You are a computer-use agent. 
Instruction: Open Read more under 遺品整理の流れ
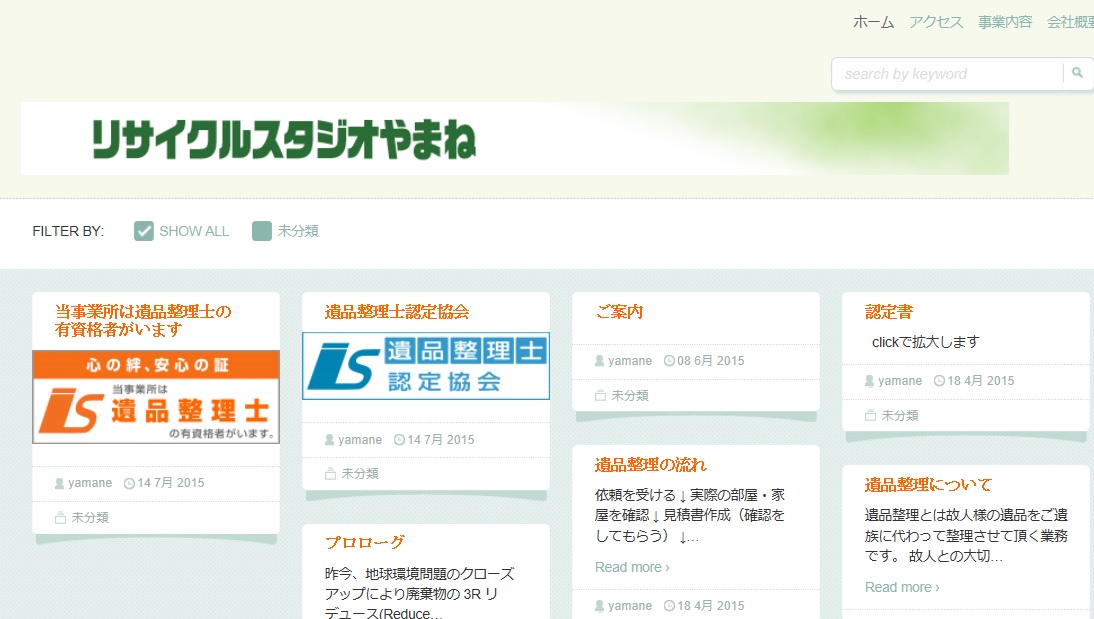632,567
